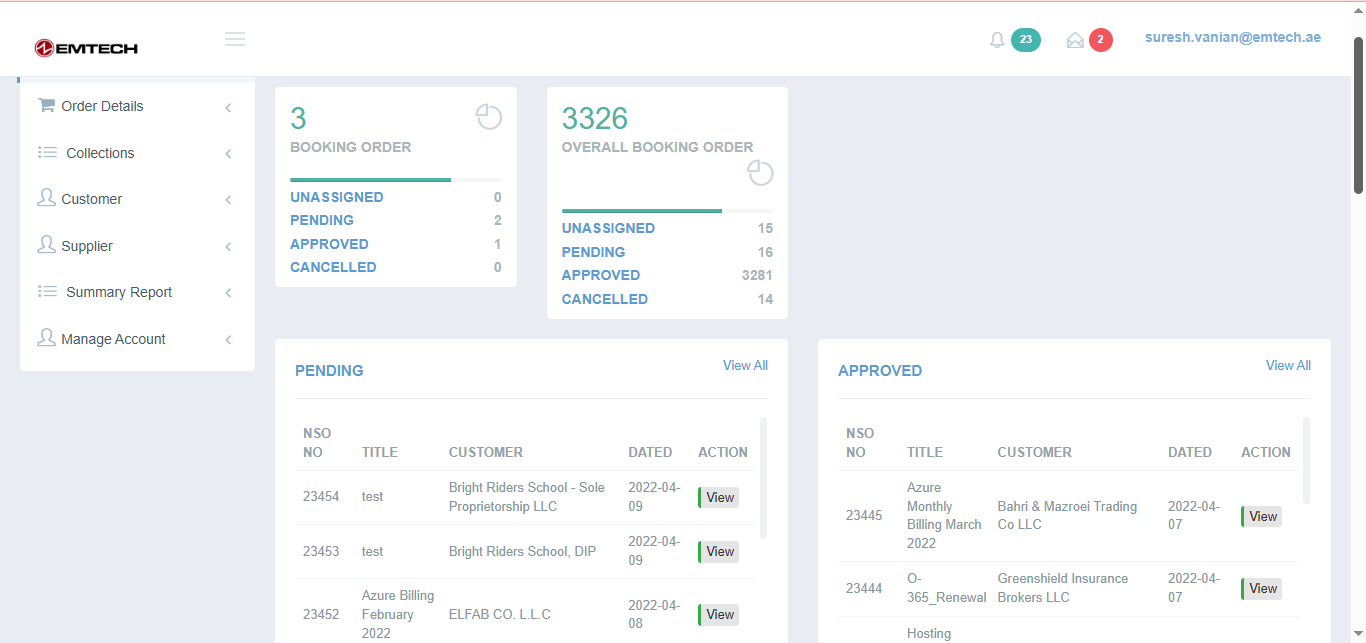This screenshot has width=1366, height=643.
Task: Expand the Summary Report chevron
Action: [x=228, y=293]
